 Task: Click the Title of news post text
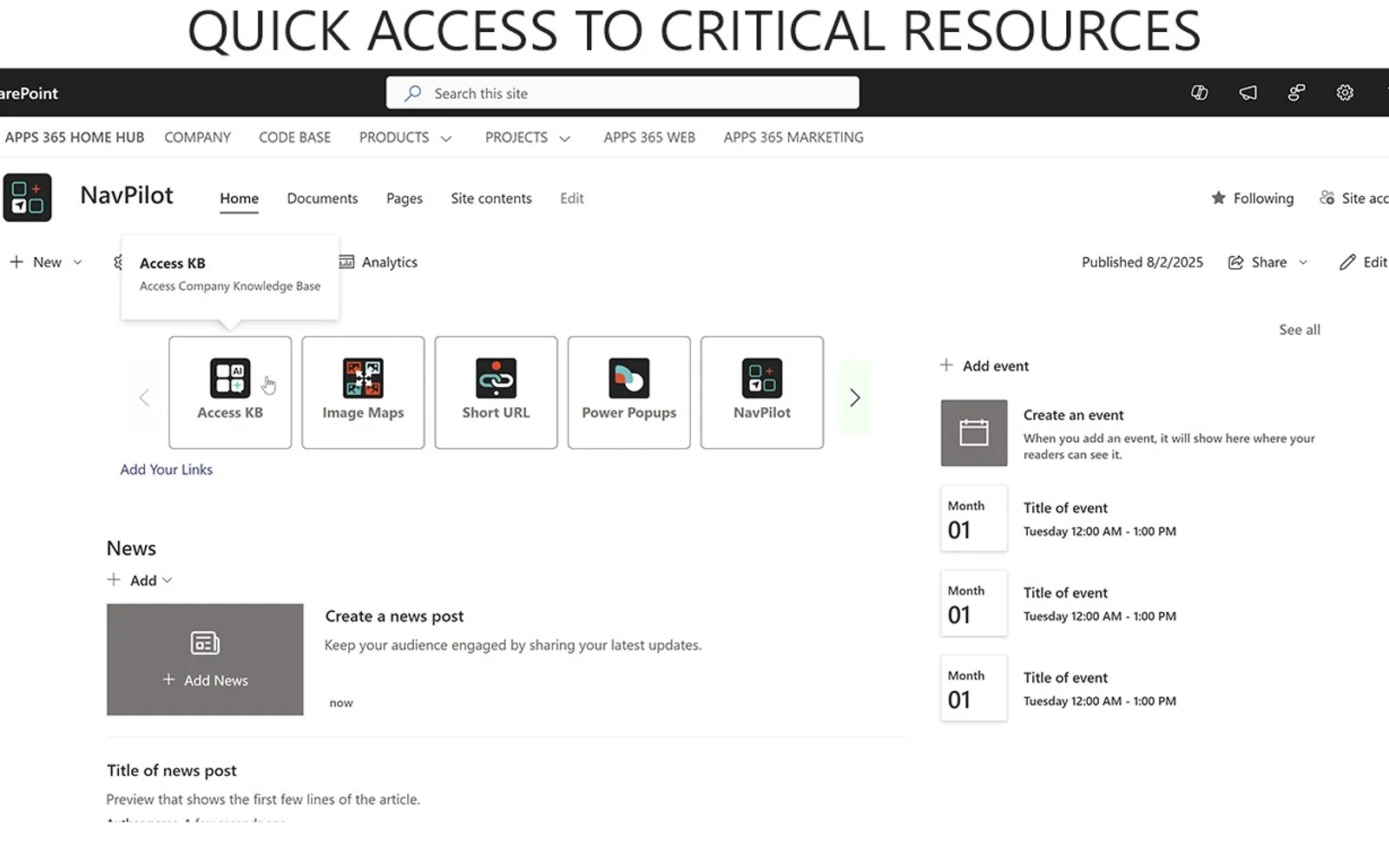coord(172,771)
